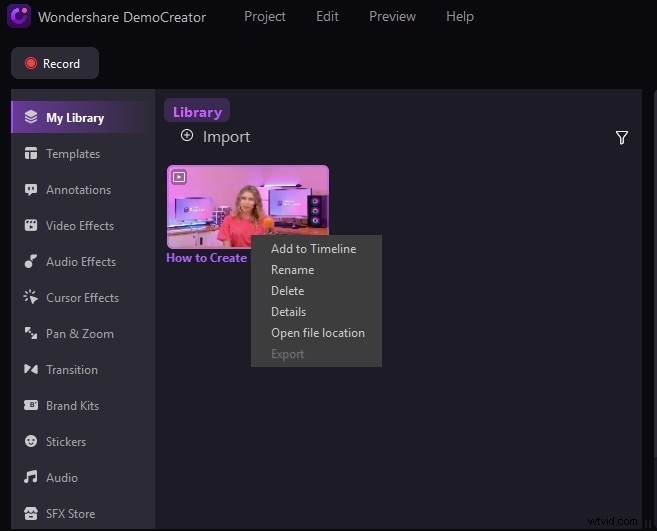
Task: Open the SFX Store label
Action: (70, 514)
